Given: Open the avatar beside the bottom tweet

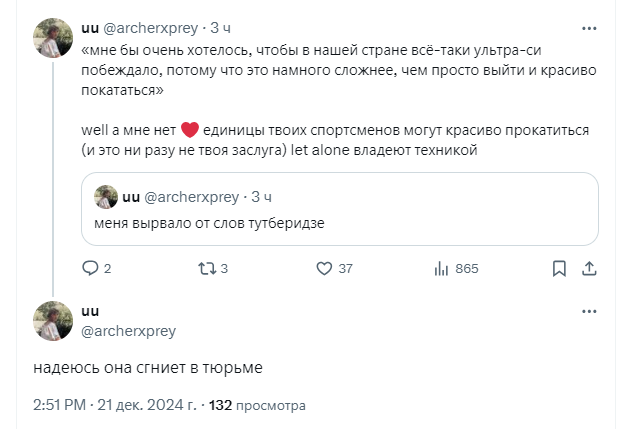Looking at the screenshot, I should (53, 320).
